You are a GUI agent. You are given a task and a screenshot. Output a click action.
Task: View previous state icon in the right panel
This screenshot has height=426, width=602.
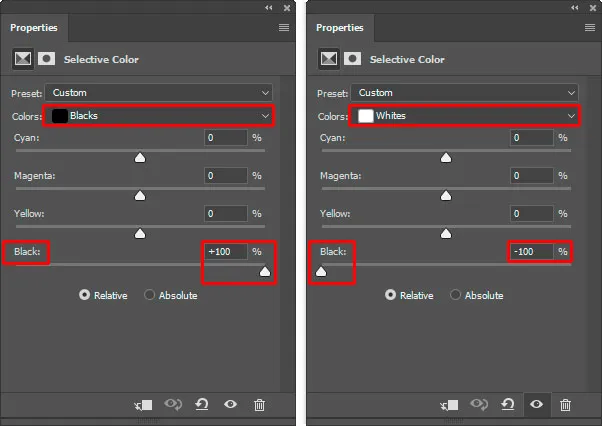click(x=479, y=404)
